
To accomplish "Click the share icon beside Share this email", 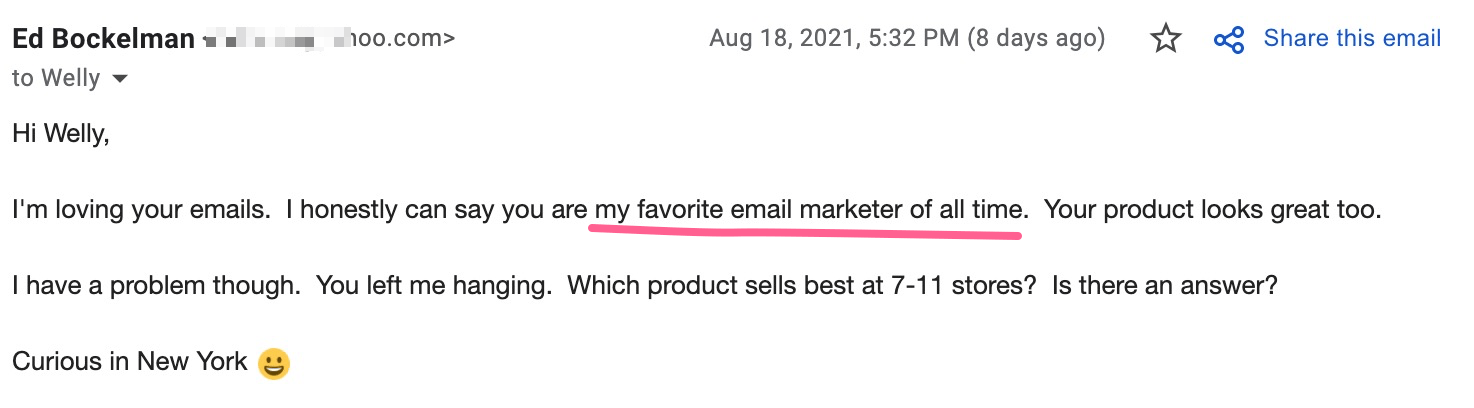I will click(1228, 40).
